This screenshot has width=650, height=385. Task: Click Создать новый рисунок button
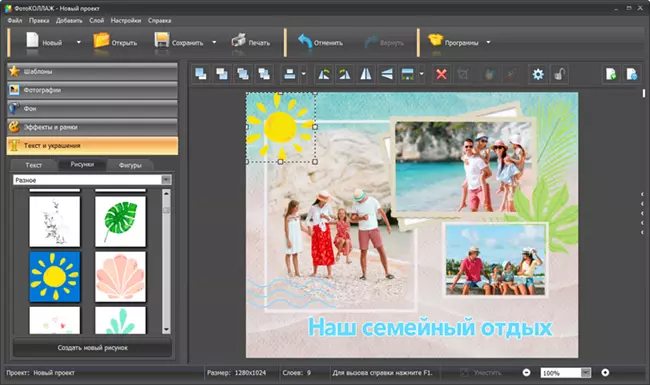92,348
